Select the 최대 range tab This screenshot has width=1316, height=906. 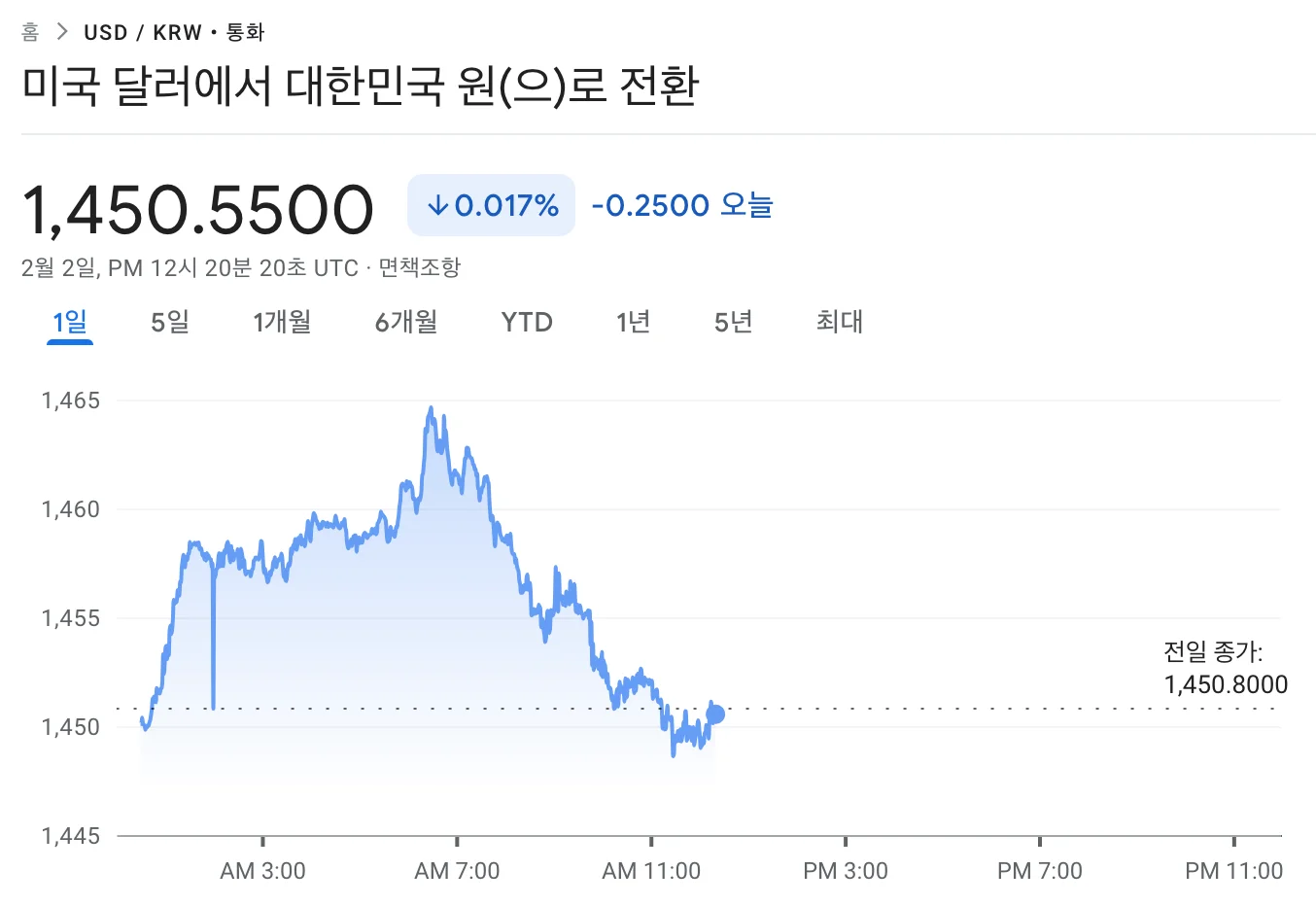tap(840, 322)
